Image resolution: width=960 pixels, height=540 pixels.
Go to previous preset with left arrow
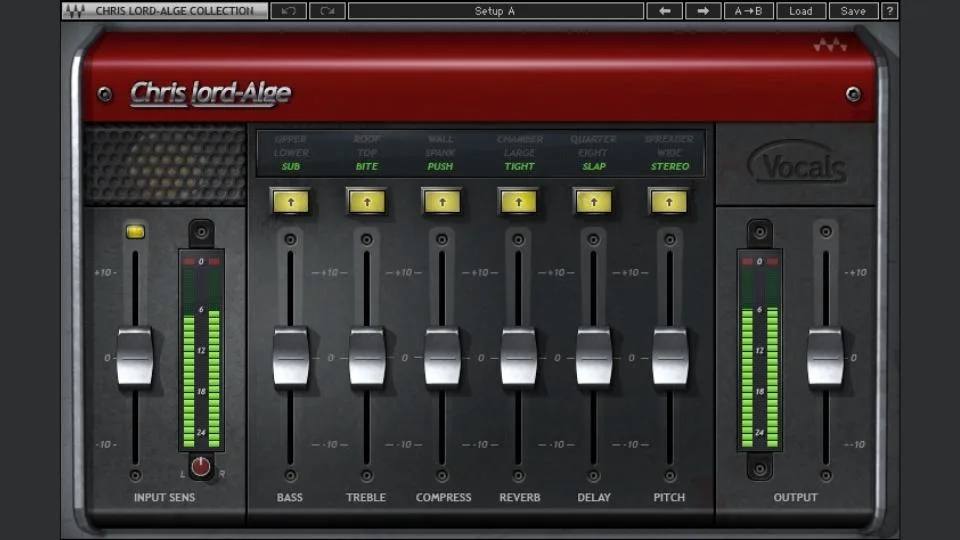(664, 11)
